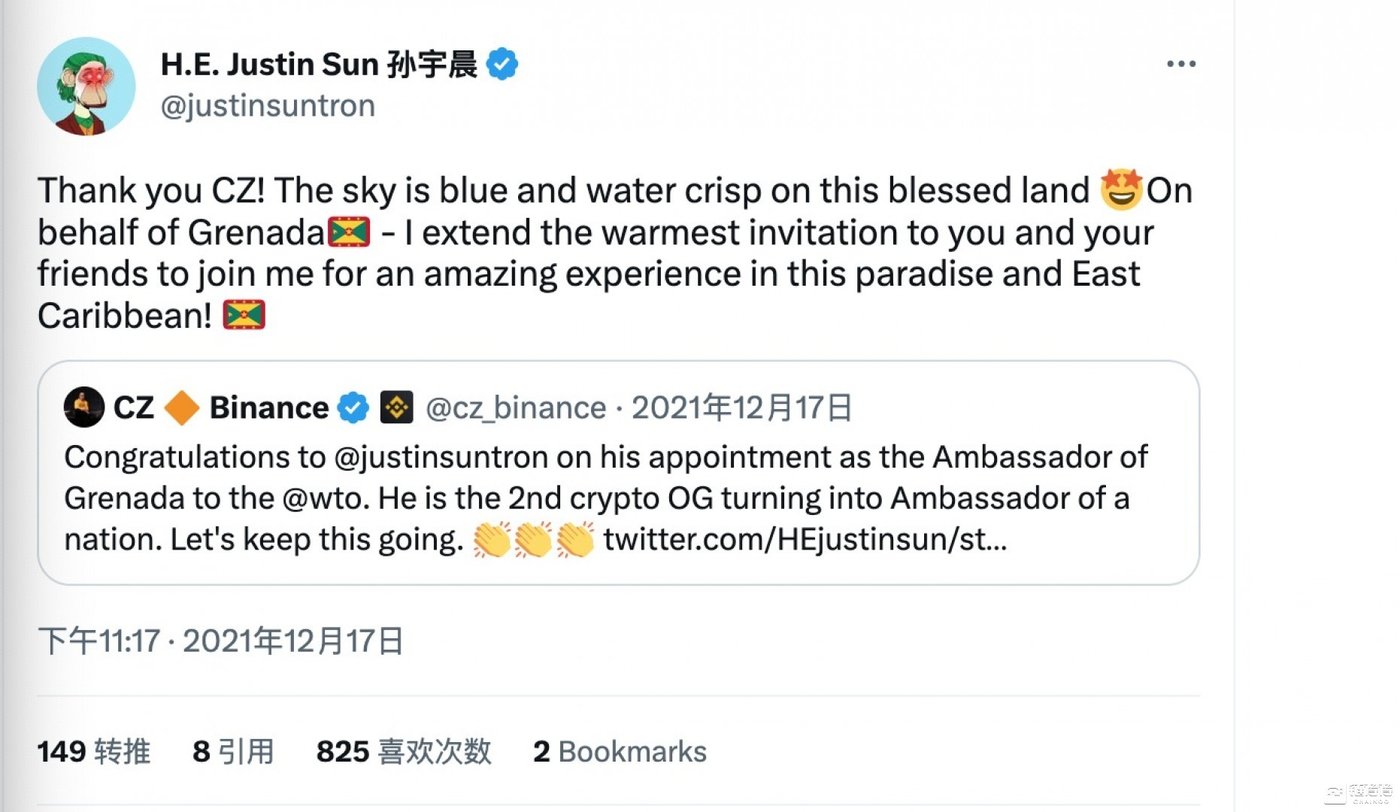Open the @justinsuntron handle under the name

(268, 106)
